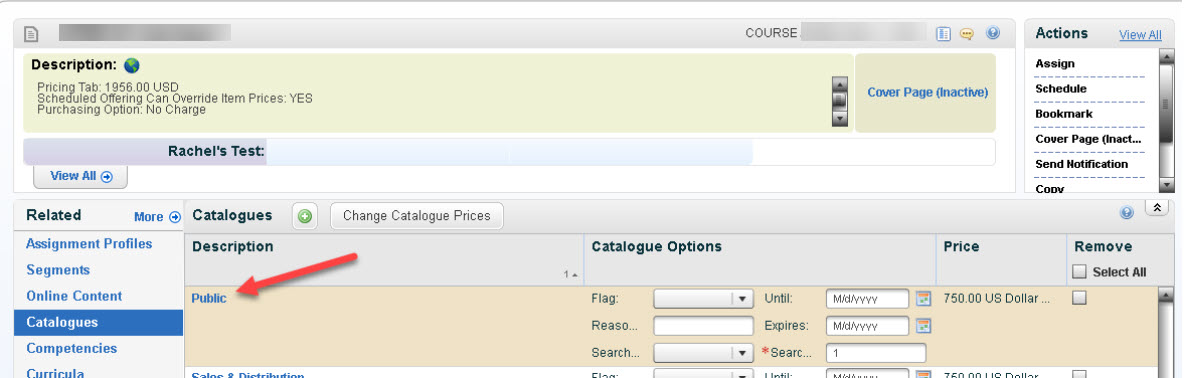Click the description box scroll down arrow
This screenshot has width=1185, height=378.
click(840, 119)
